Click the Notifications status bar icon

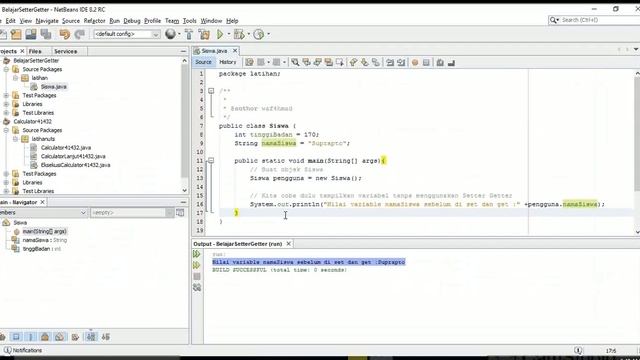(x=7, y=350)
